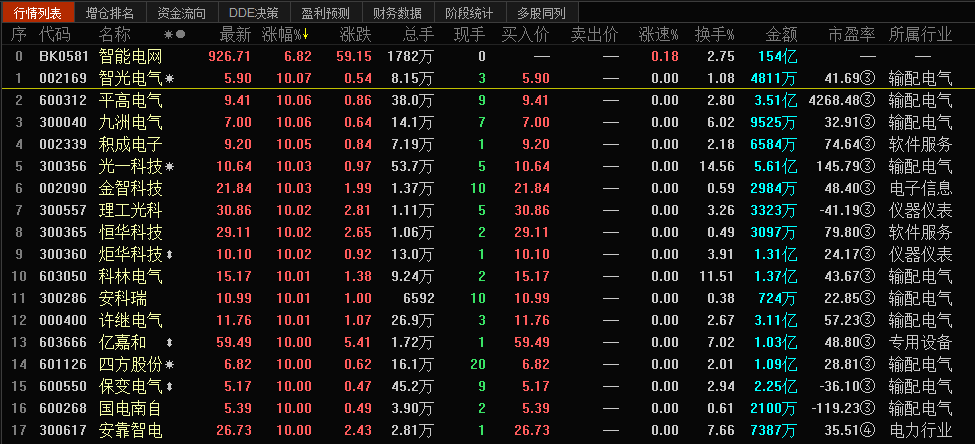The image size is (975, 444).
Task: Click the diamond marker beside 炬华科技
Action: [170, 254]
